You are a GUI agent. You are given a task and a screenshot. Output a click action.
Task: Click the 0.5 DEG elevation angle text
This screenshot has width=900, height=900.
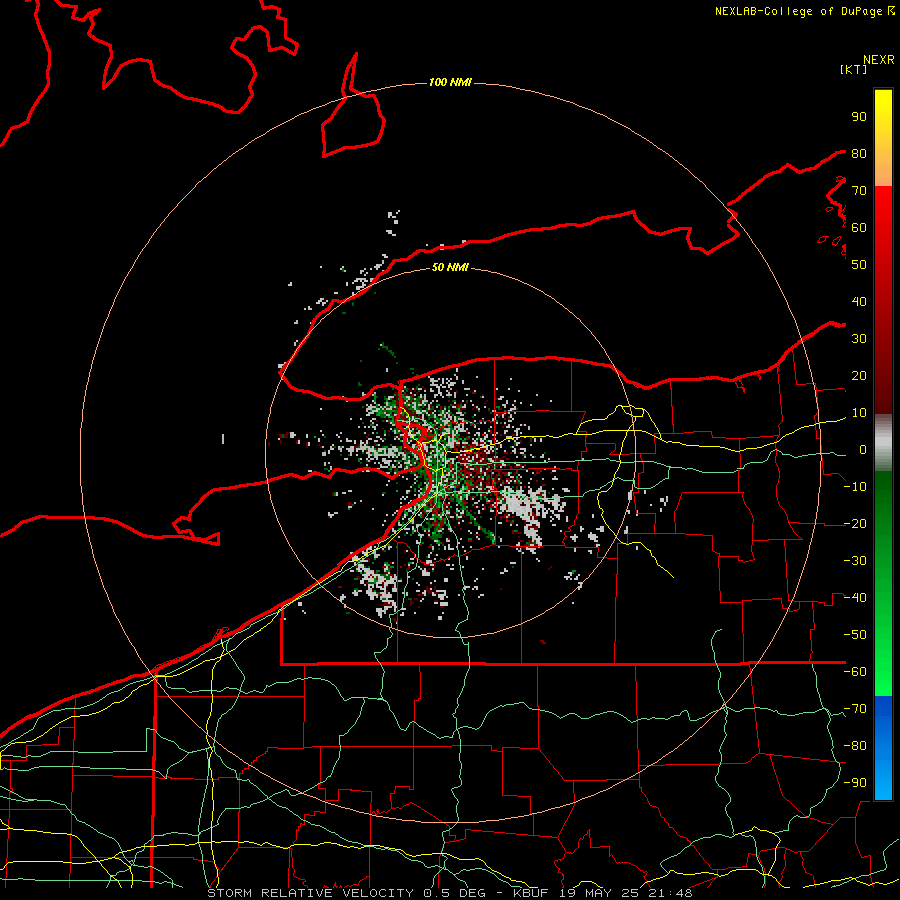455,893
